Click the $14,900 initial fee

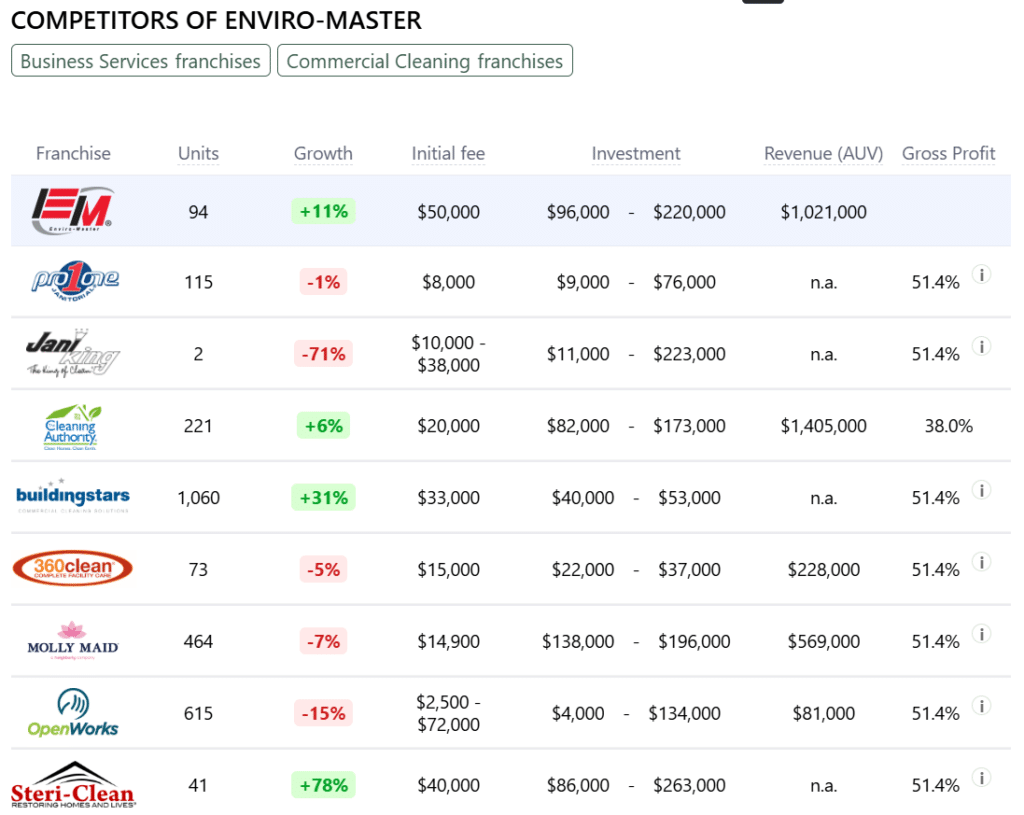[448, 641]
